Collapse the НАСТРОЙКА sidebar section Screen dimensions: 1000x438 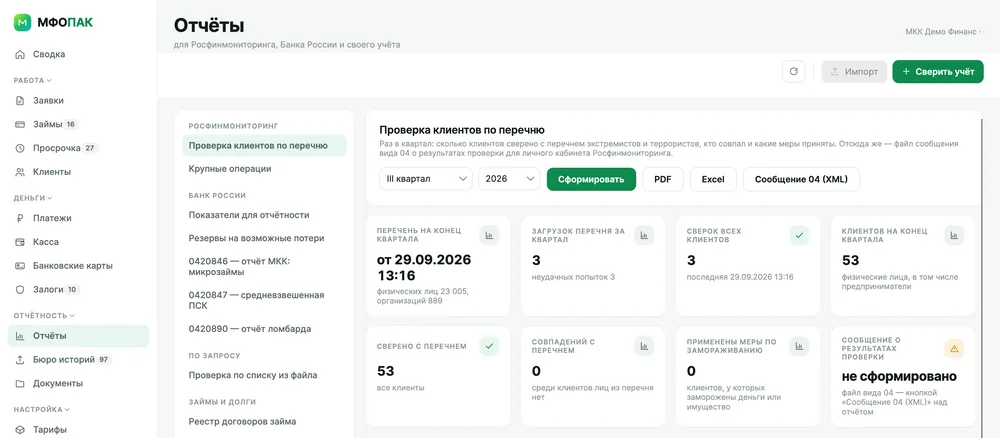[x=41, y=409]
